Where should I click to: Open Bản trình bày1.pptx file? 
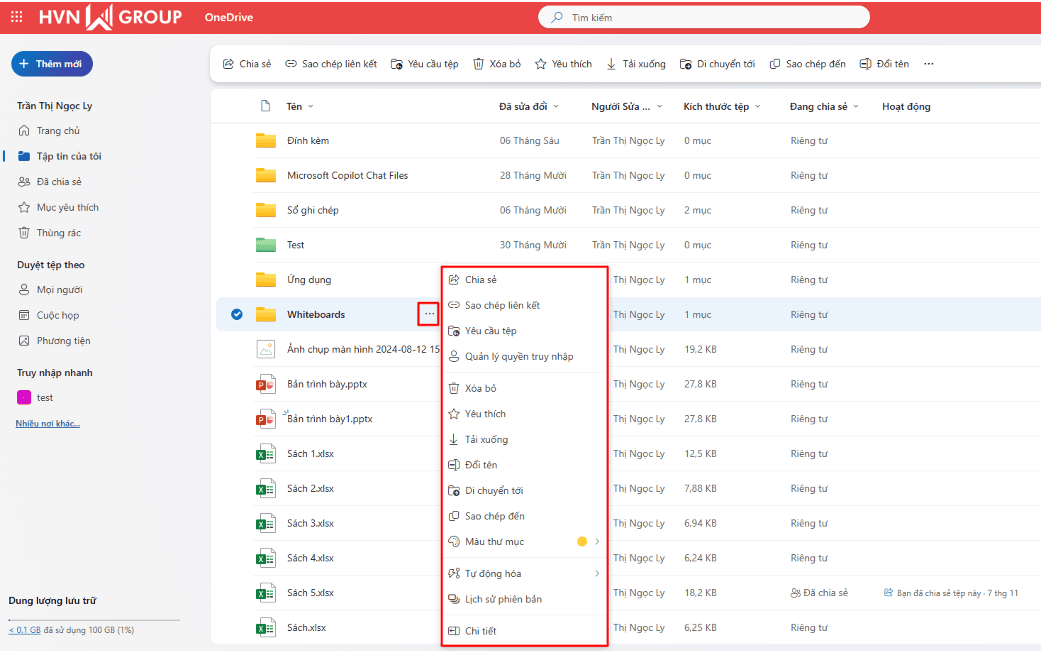point(330,419)
